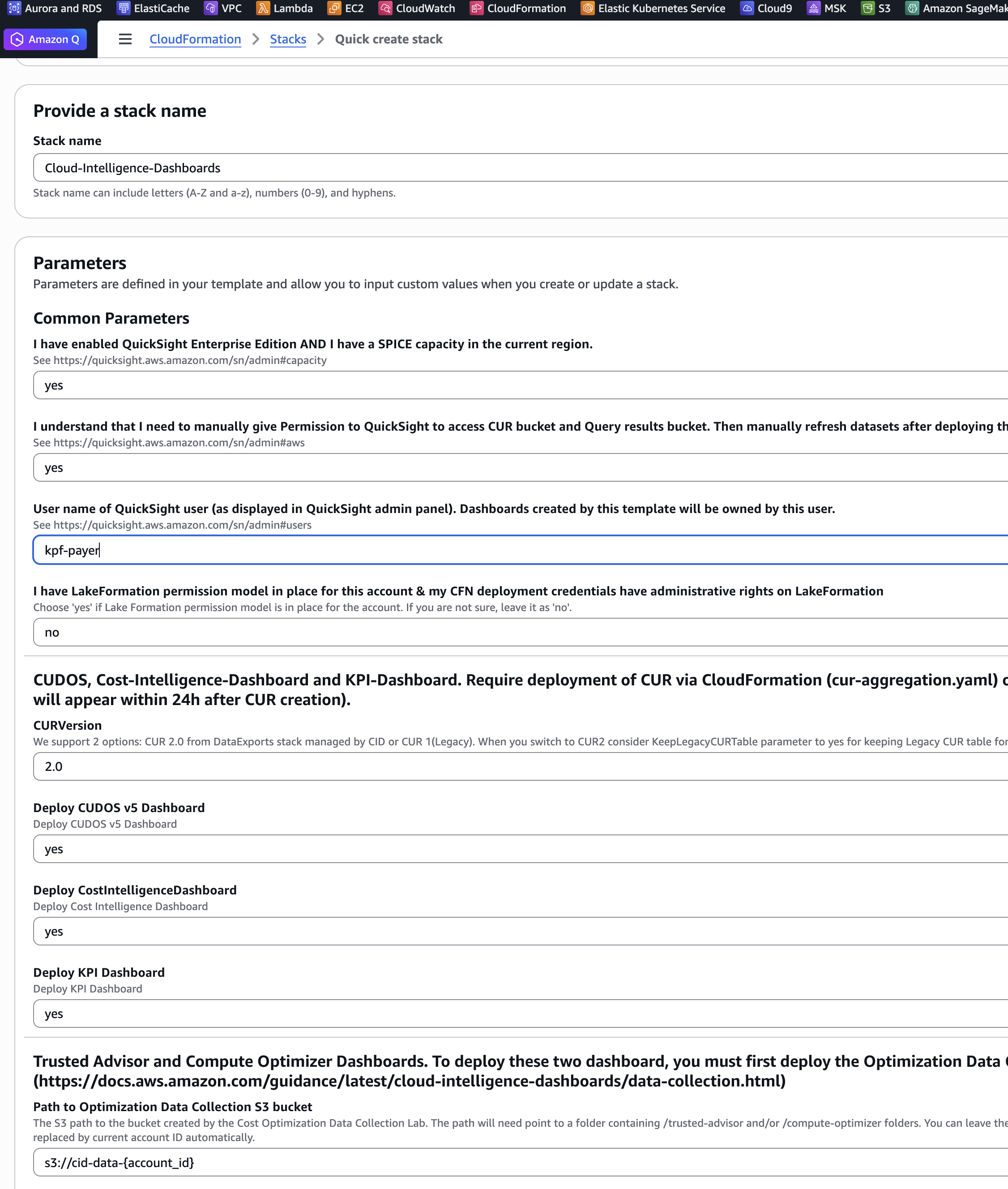Open the CloudWatch shortcut icon
1008x1189 pixels.
coord(385,8)
